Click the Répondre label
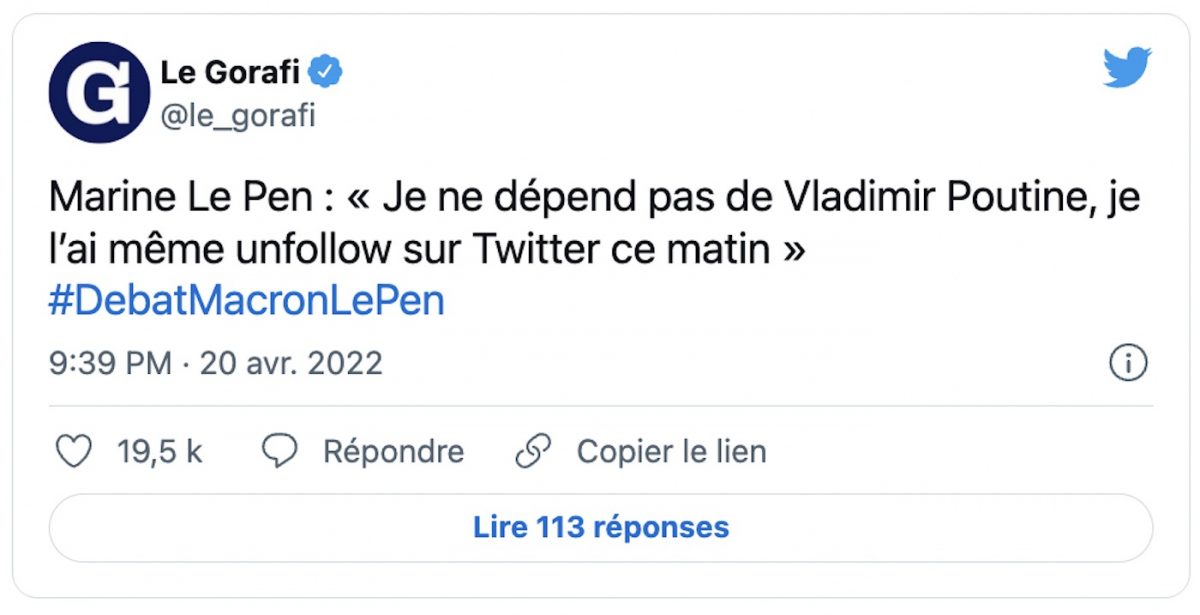The width and height of the screenshot is (1200, 615). pyautogui.click(x=392, y=451)
